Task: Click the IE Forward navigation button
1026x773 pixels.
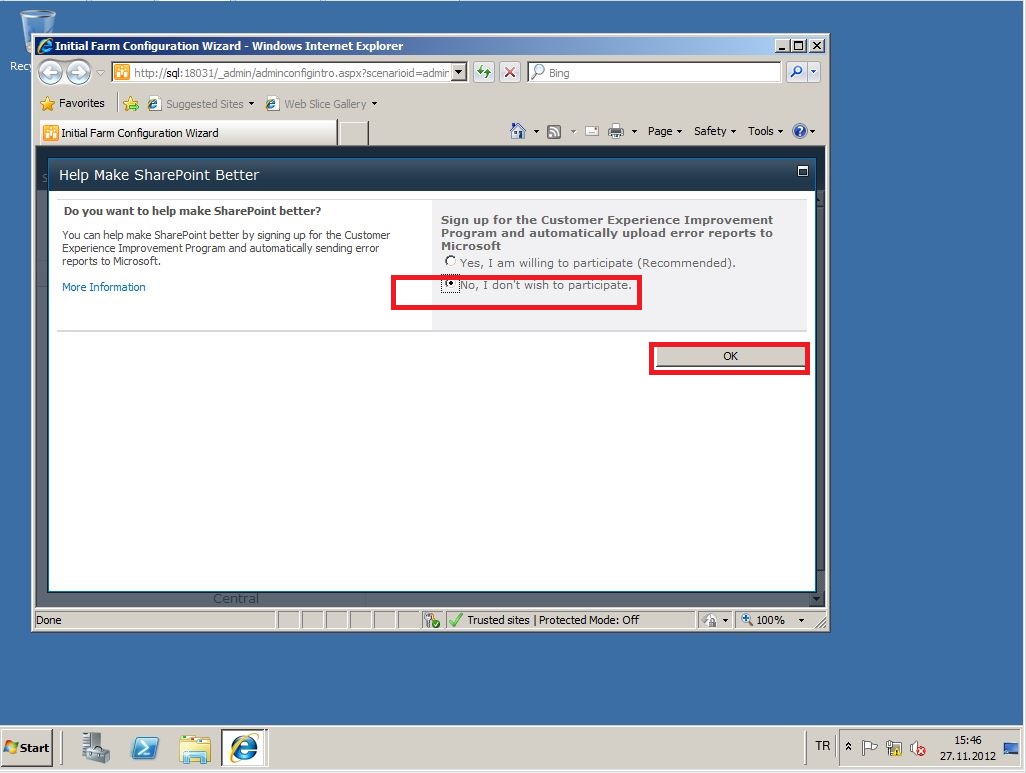Action: tap(79, 72)
